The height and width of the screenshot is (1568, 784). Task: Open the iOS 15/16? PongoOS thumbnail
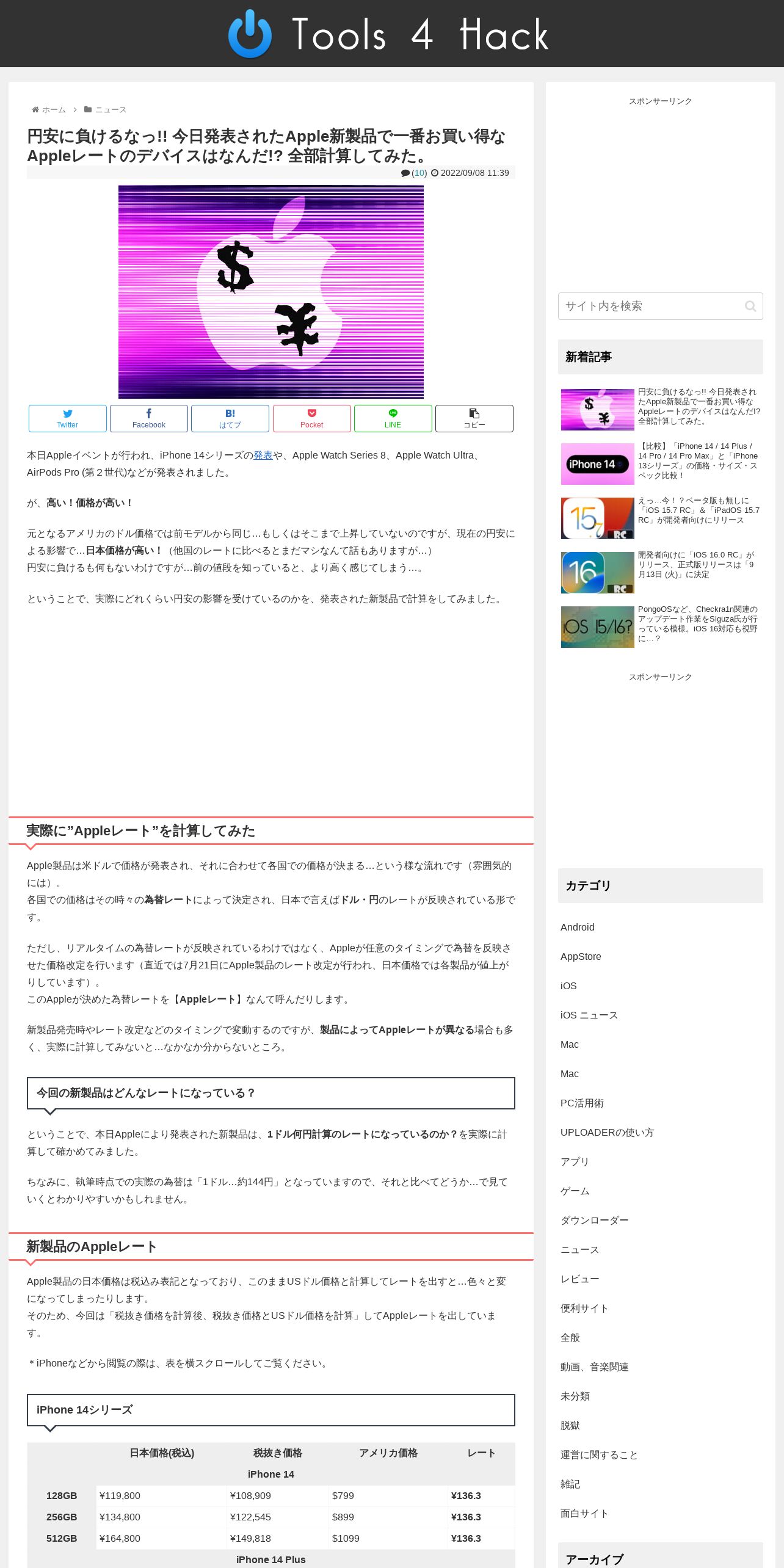pyautogui.click(x=598, y=627)
